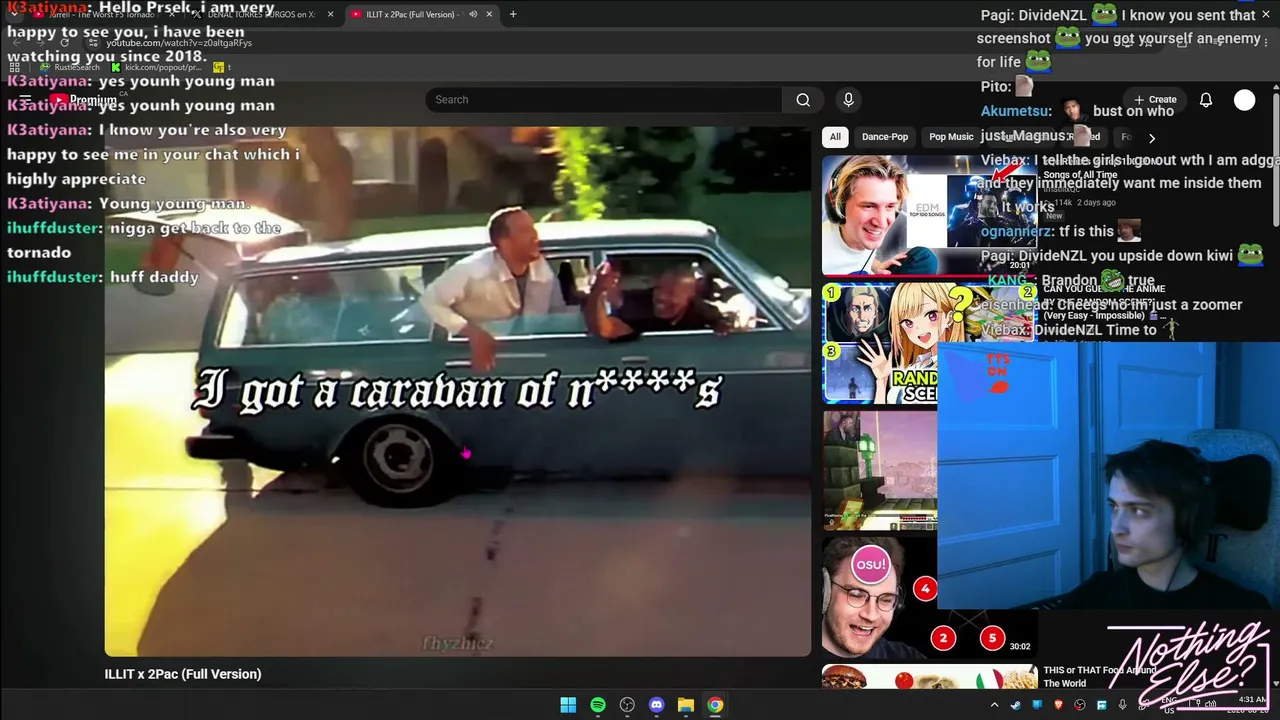Close the ILLIT x 2Pac tab
The width and height of the screenshot is (1280, 720).
pyautogui.click(x=489, y=14)
